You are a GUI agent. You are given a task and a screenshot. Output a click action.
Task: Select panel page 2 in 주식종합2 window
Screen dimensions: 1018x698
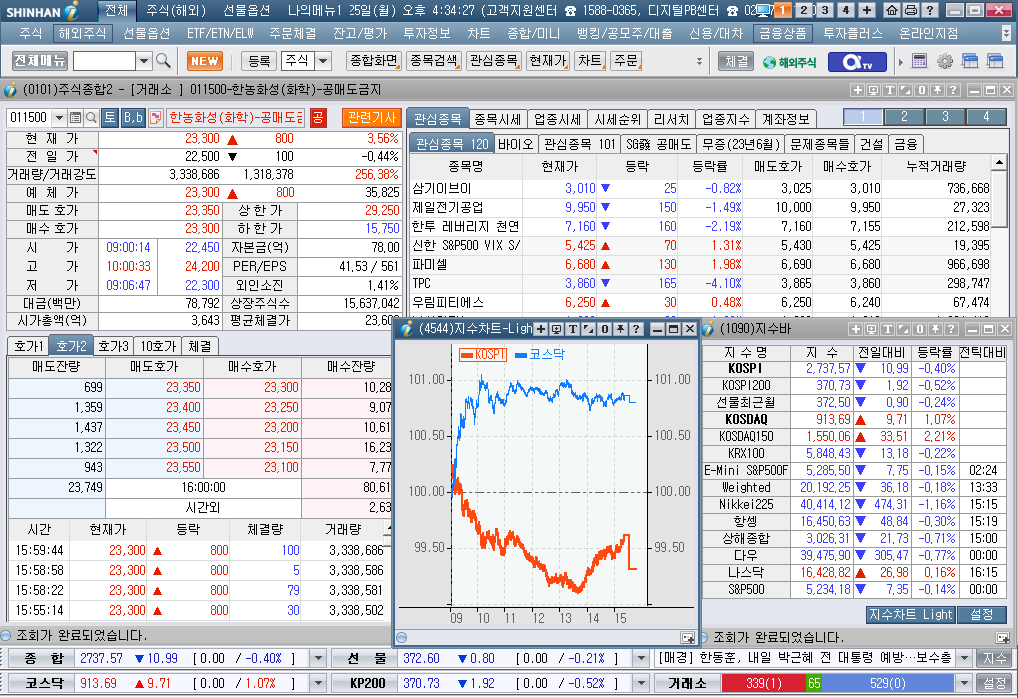point(904,117)
